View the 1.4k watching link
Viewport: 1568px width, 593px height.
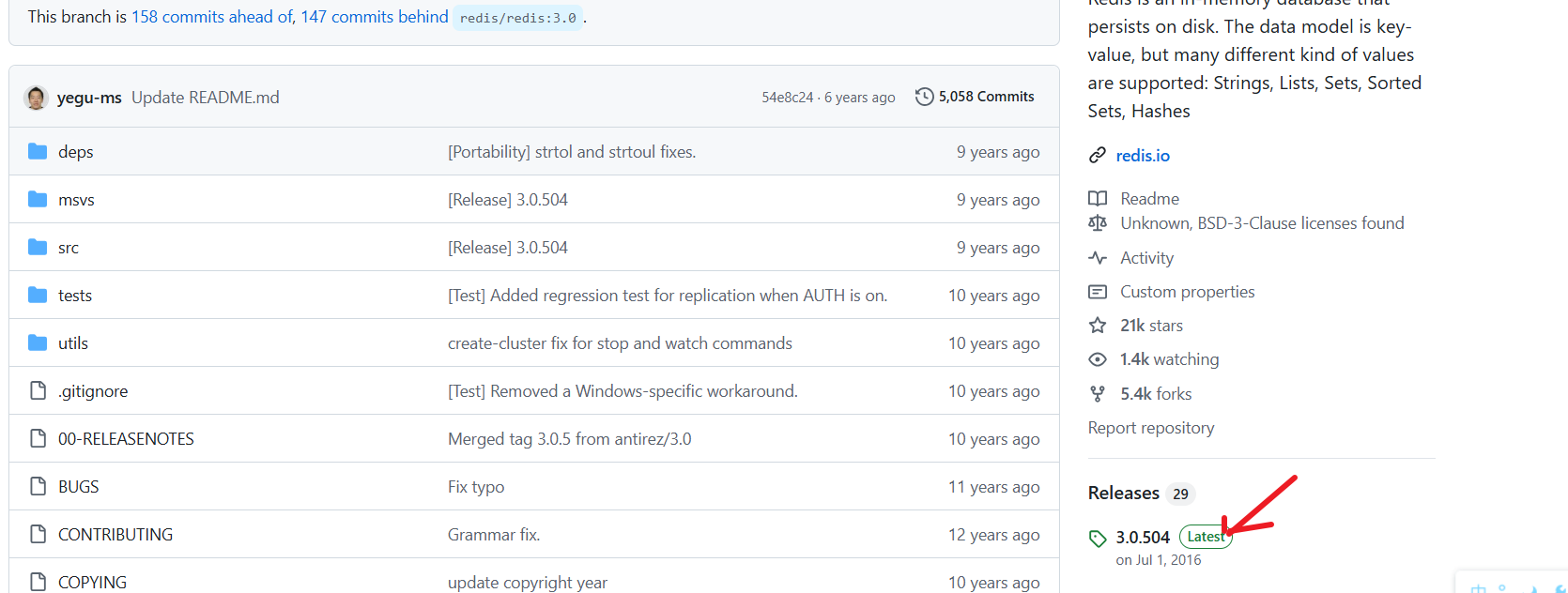[1170, 359]
